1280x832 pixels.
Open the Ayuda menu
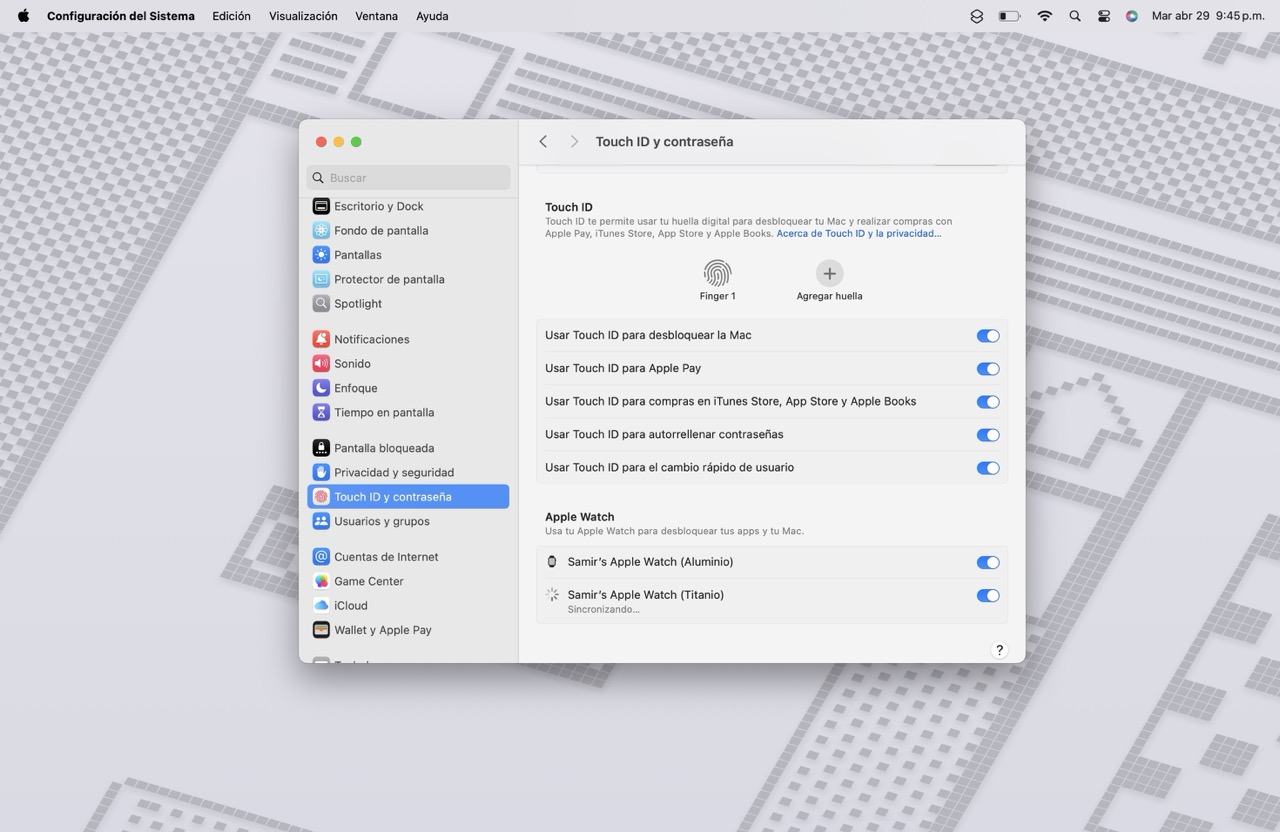[432, 16]
